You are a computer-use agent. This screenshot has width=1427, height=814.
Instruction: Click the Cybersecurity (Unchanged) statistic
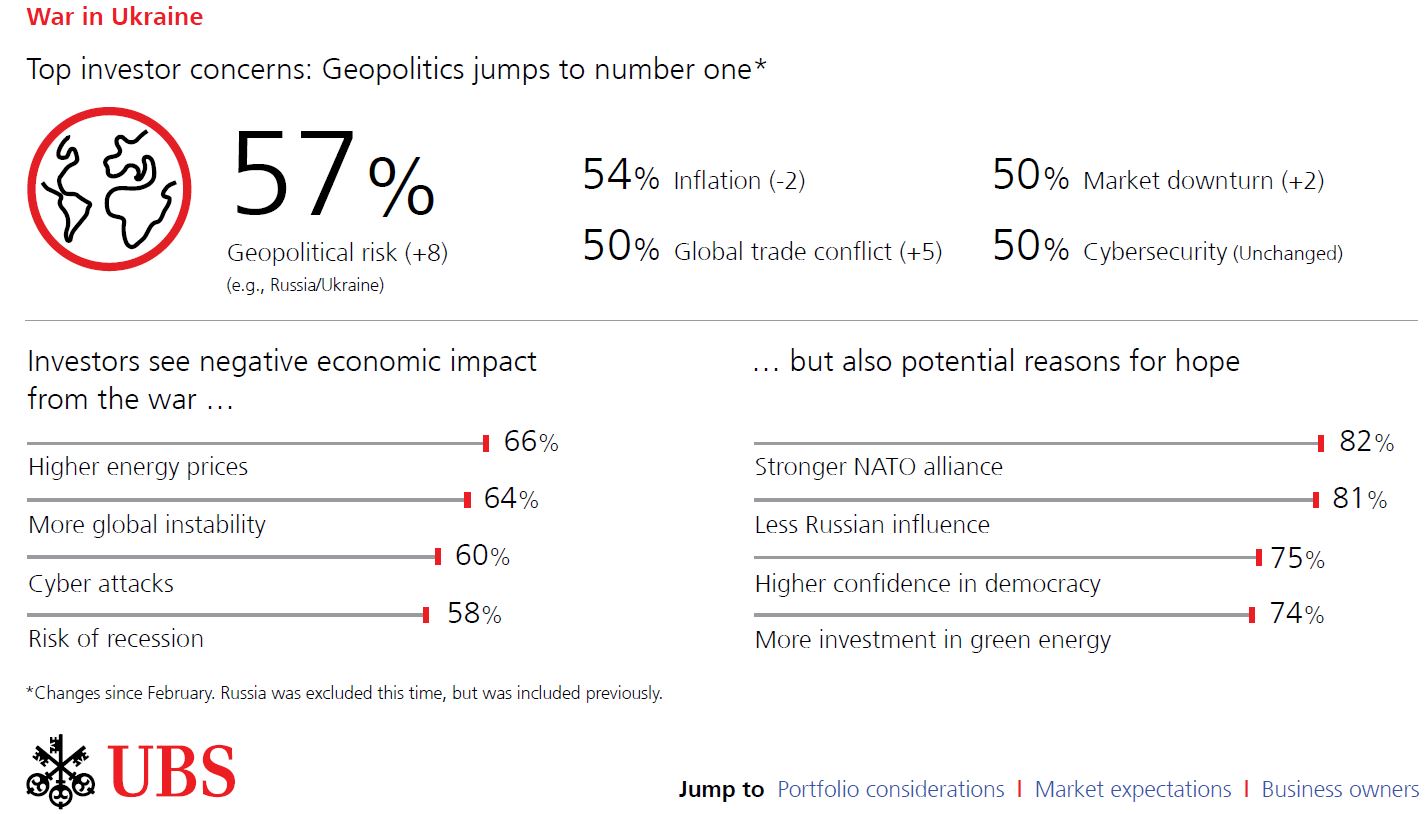pyautogui.click(x=1167, y=247)
